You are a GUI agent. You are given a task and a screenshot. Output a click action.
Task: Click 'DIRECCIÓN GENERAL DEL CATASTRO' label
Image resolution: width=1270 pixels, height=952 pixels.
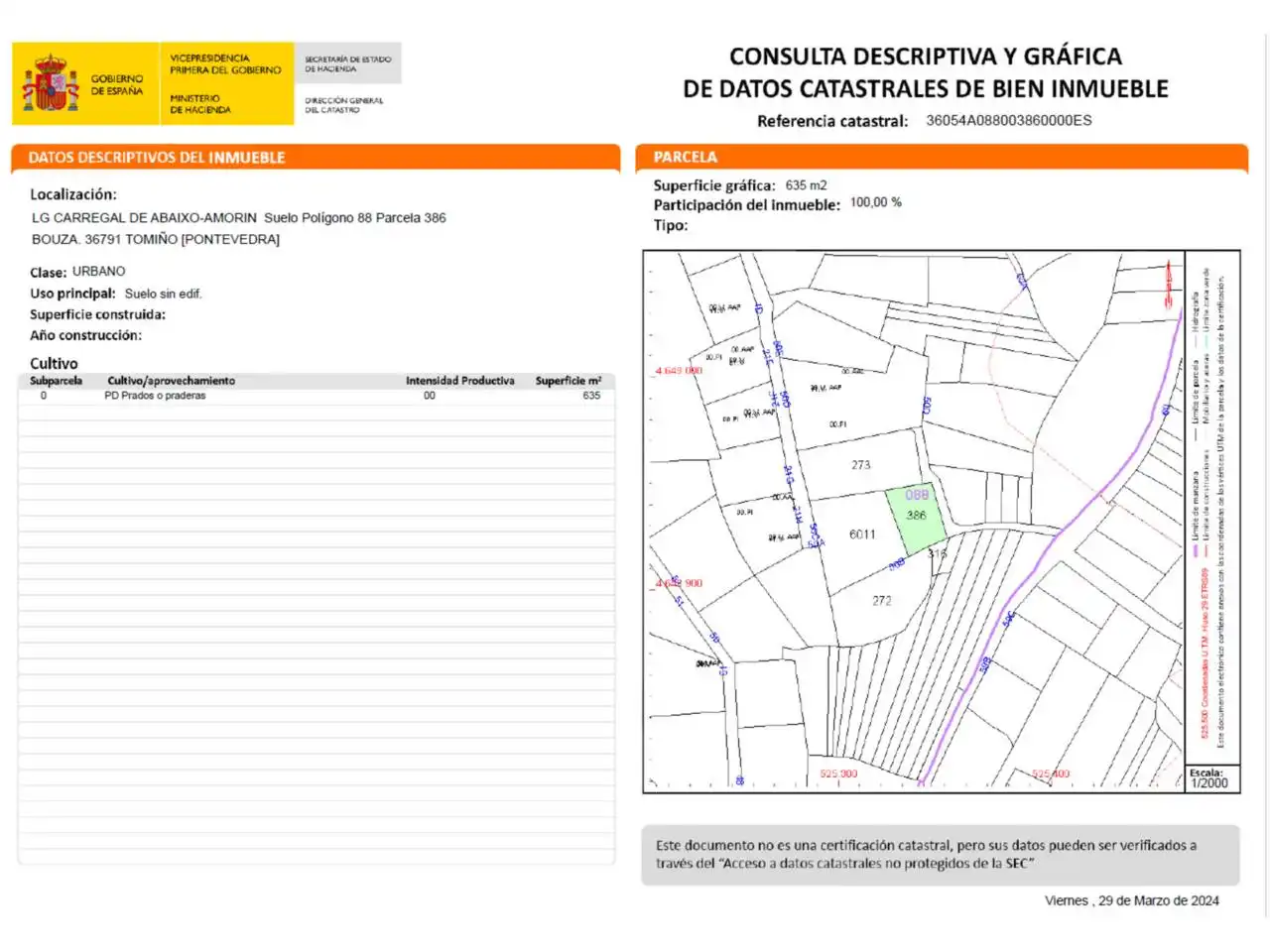[343, 105]
